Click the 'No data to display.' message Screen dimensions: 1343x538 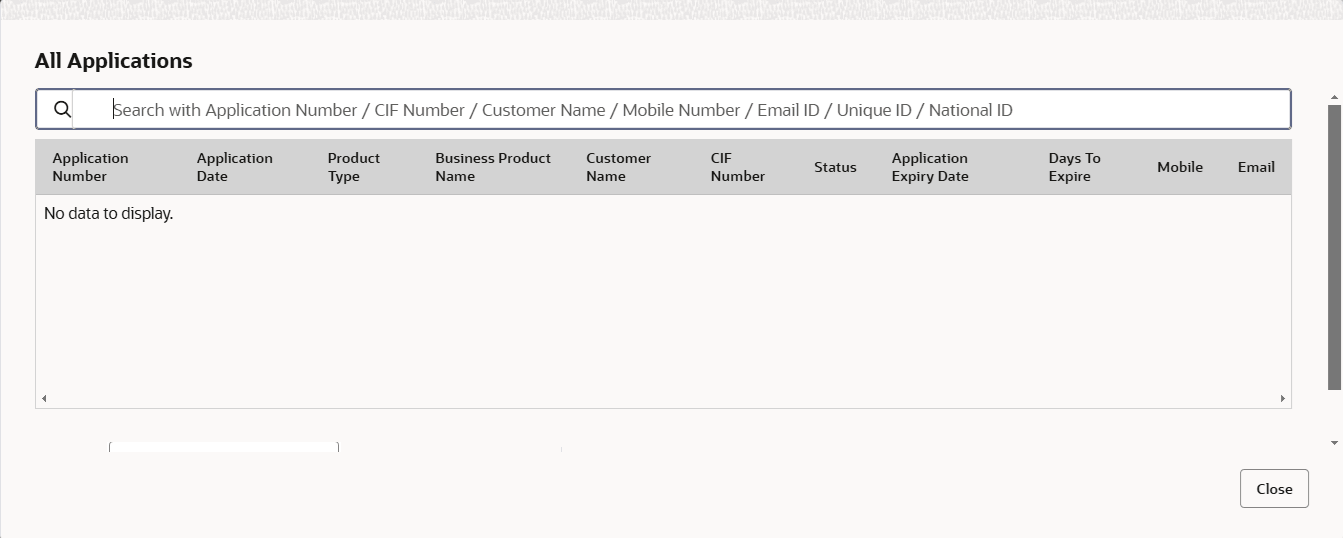109,213
